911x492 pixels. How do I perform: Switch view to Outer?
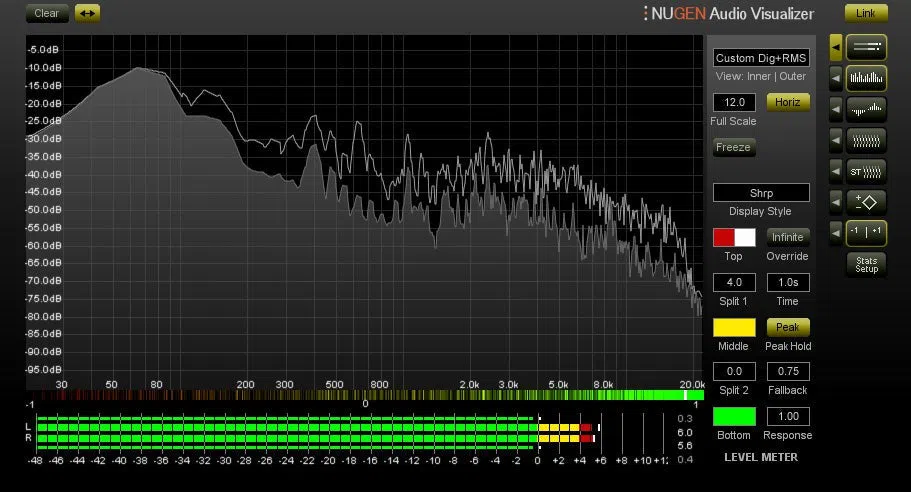(792, 76)
